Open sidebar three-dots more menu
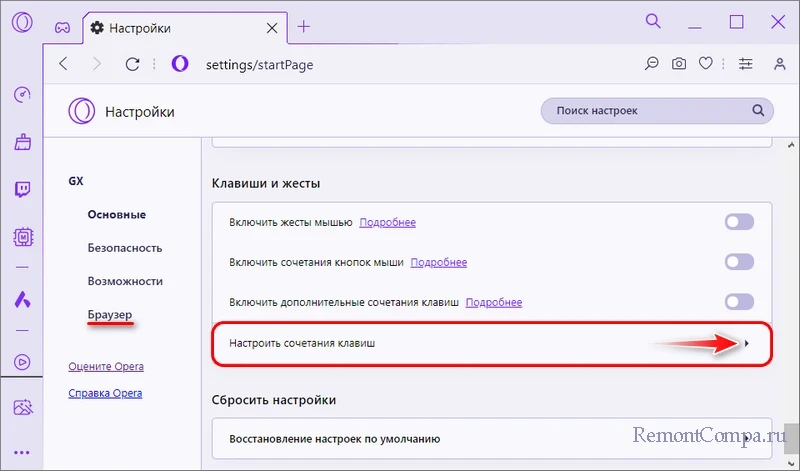 point(22,453)
